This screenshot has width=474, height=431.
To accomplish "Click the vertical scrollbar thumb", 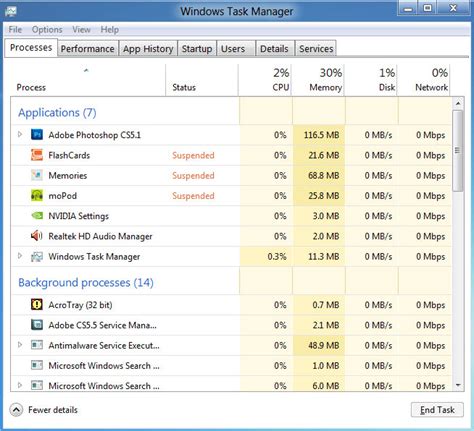I will pos(458,151).
